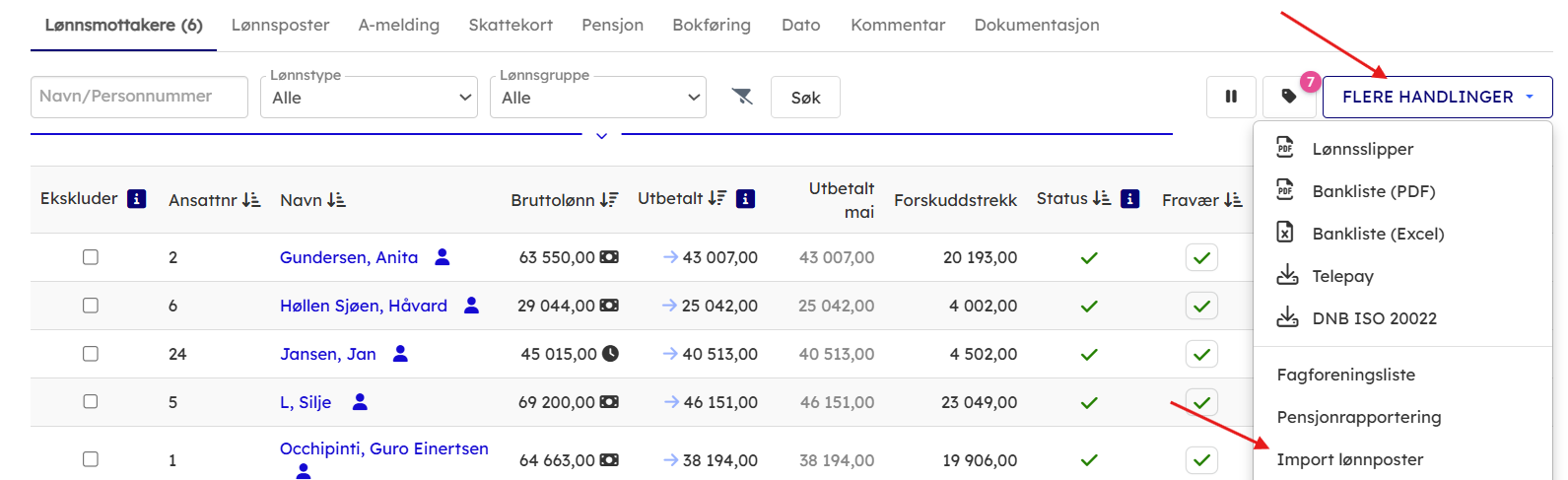1568x480 pixels.
Task: Click the pause icon button
Action: [1231, 97]
